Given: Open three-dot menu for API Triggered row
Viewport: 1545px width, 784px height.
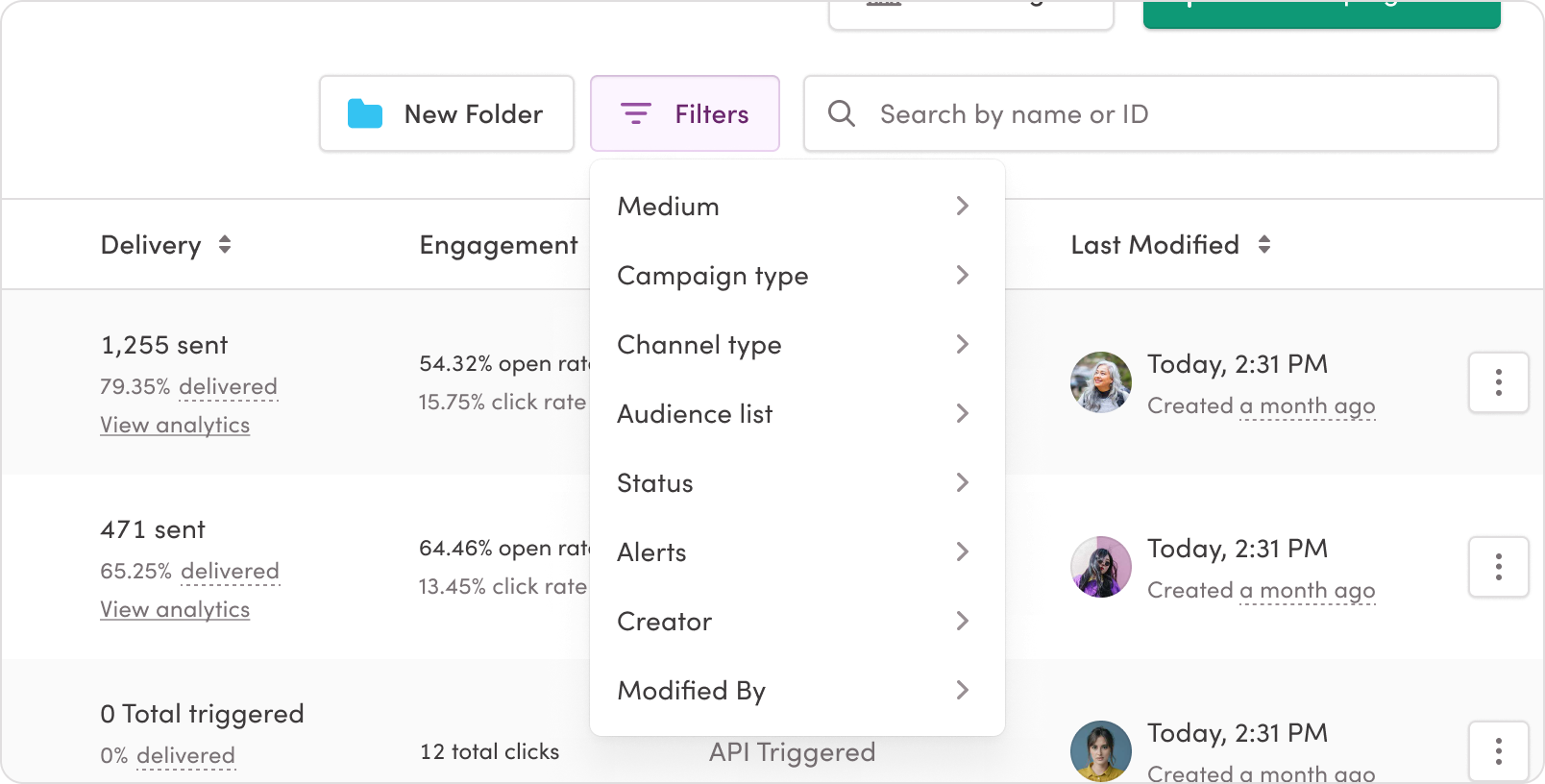Looking at the screenshot, I should pyautogui.click(x=1498, y=751).
